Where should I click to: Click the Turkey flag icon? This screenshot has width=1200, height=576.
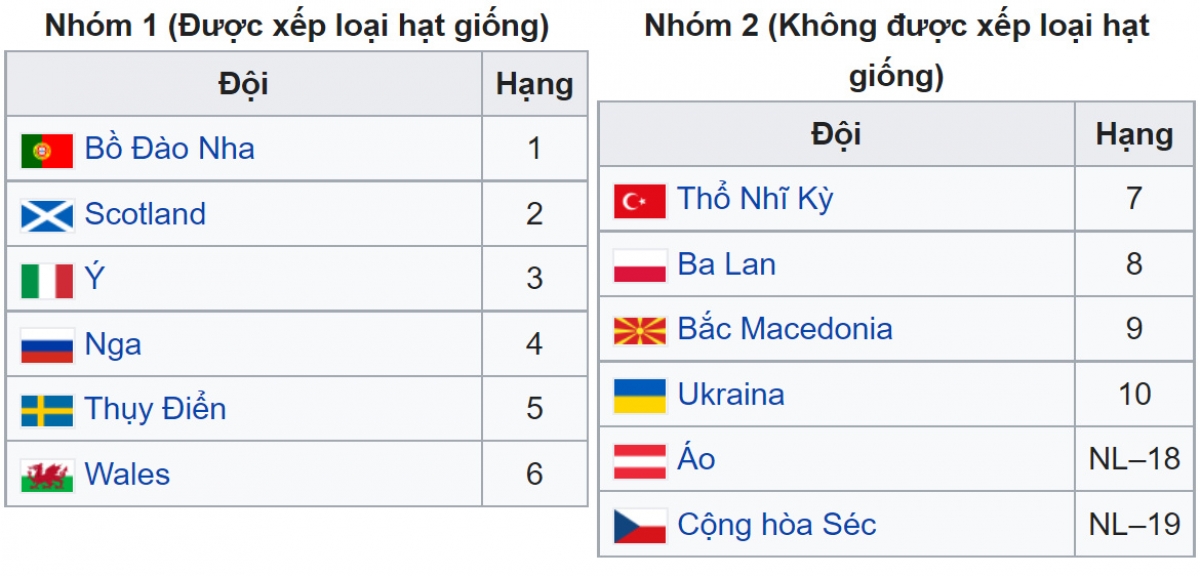639,200
